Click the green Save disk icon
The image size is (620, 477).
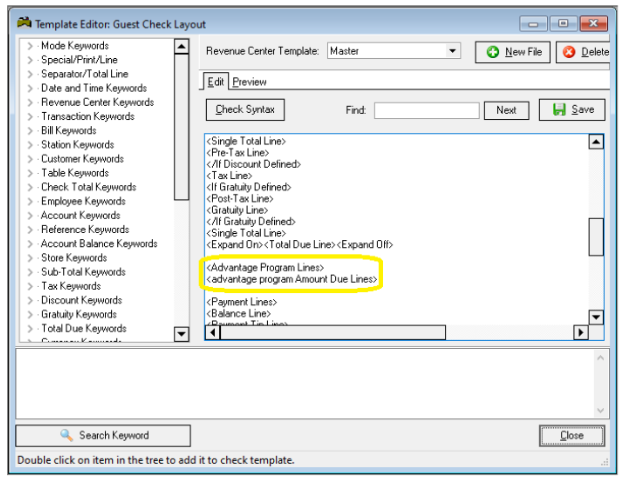click(559, 110)
